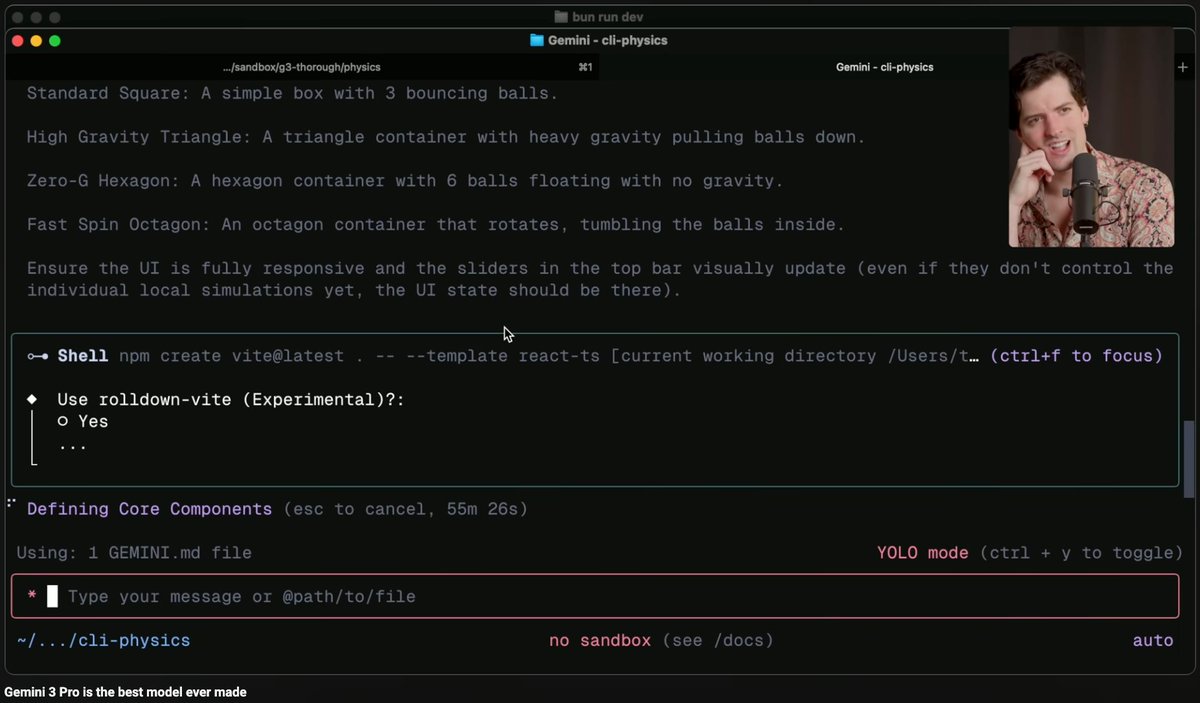Click the plus button to open a new tab
1200x703 pixels.
[1183, 67]
